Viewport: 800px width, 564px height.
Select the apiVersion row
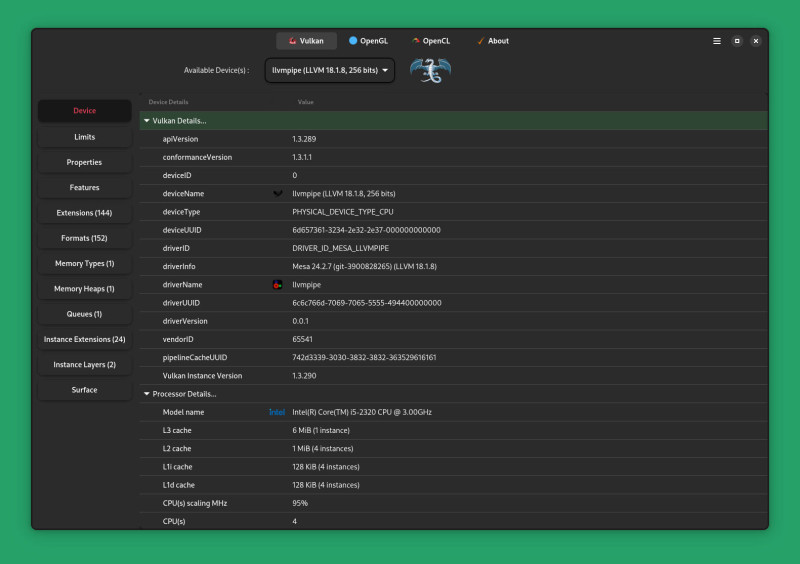click(x=454, y=139)
